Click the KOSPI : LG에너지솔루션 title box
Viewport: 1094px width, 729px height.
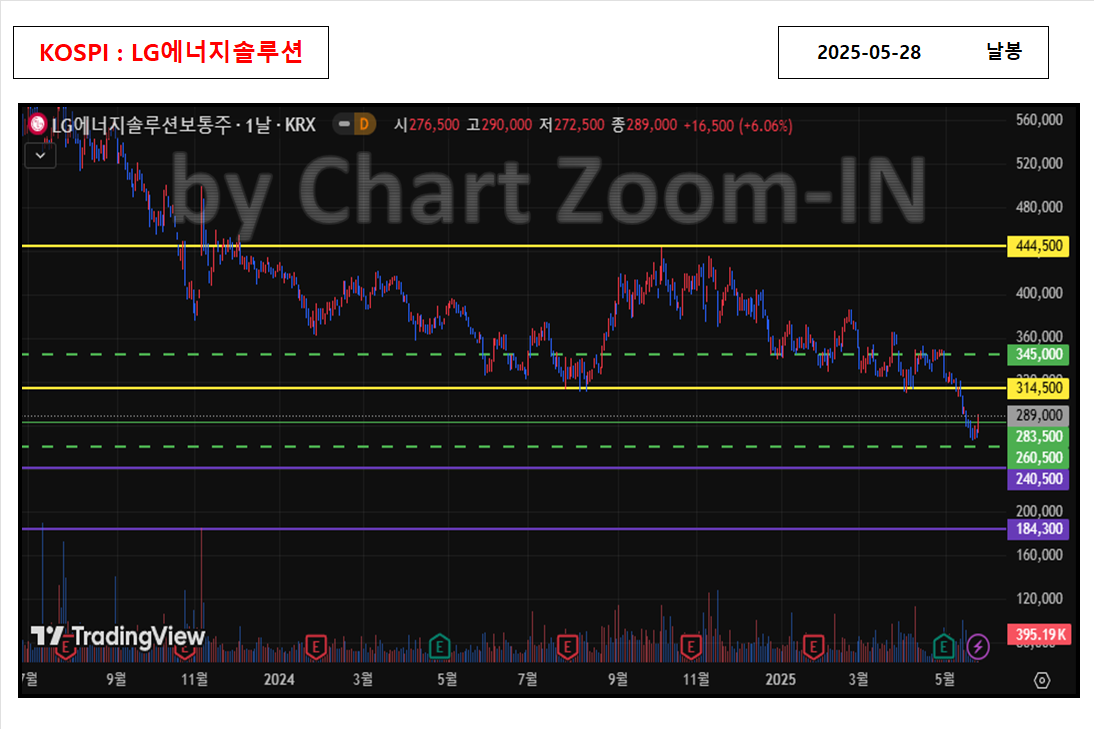pyautogui.click(x=171, y=52)
